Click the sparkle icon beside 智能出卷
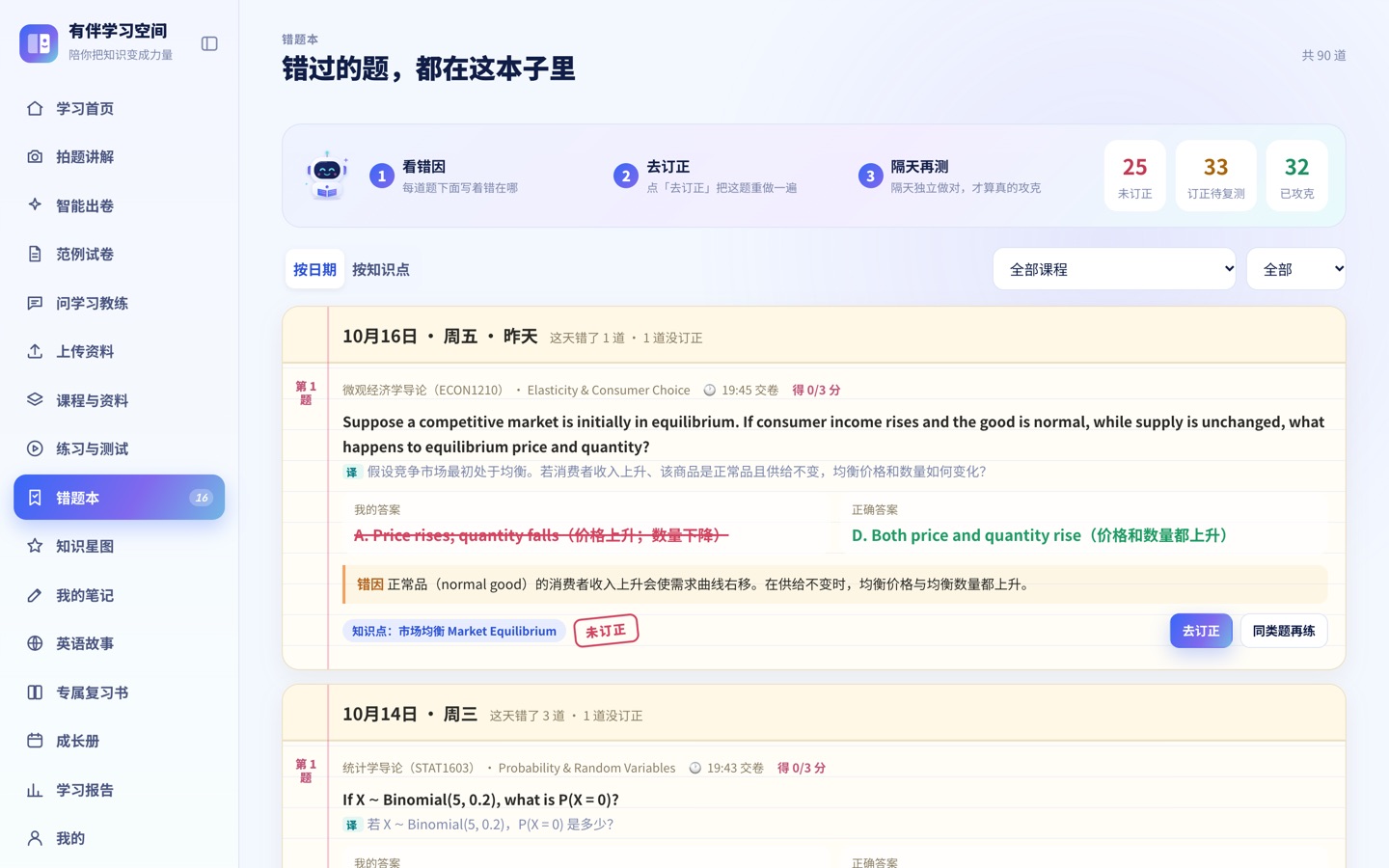The image size is (1389, 868). [x=35, y=205]
